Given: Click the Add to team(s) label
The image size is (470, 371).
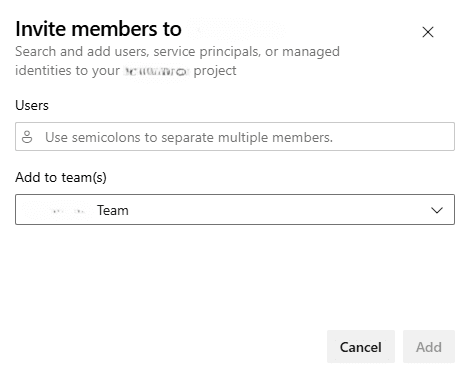Looking at the screenshot, I should (x=61, y=177).
